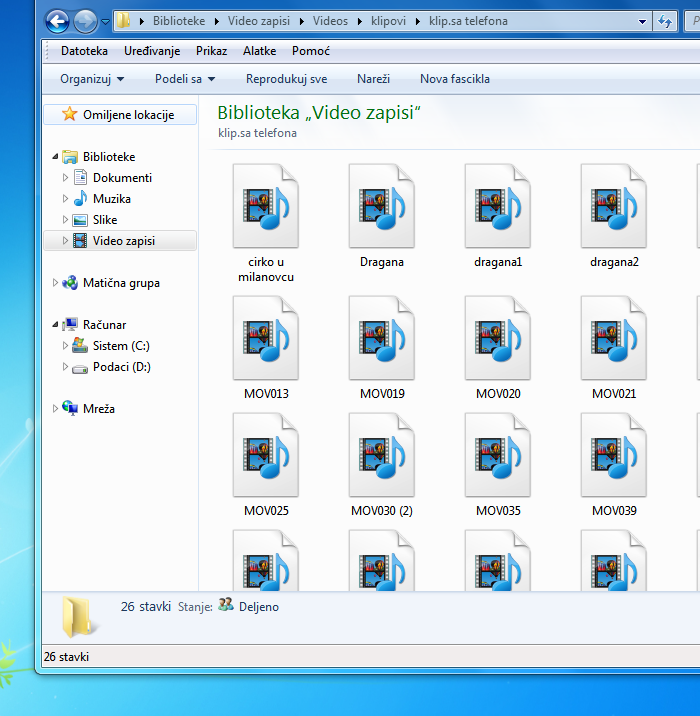The image size is (700, 716).
Task: Expand the Matična grupa node
Action: [55, 283]
